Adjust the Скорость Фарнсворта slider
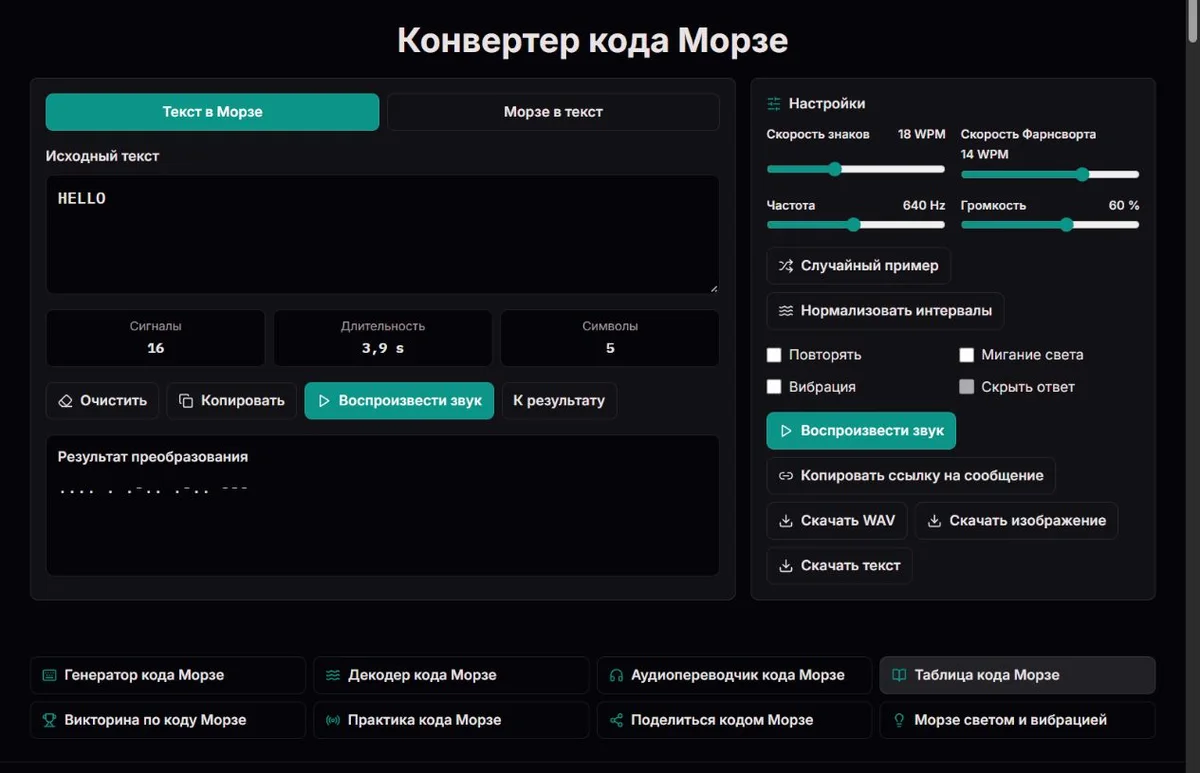This screenshot has width=1200, height=773. tap(1050, 174)
